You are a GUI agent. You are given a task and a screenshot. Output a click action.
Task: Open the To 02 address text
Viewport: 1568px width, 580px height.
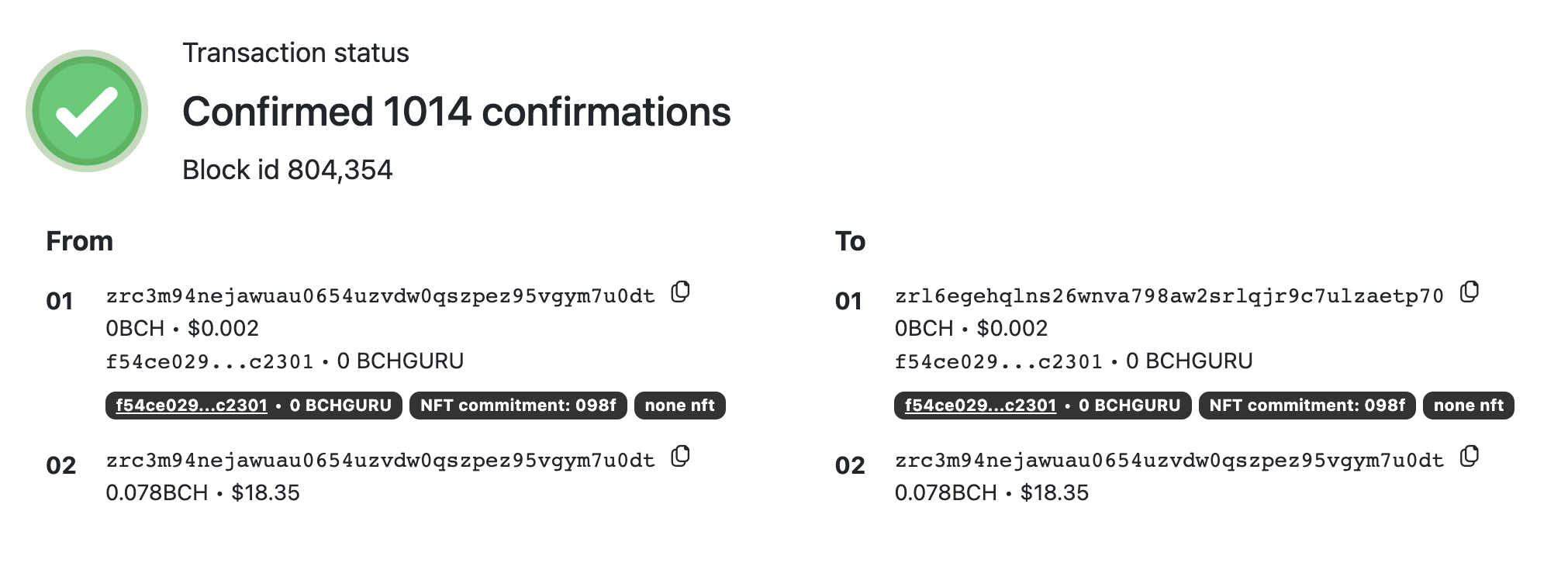[1169, 461]
